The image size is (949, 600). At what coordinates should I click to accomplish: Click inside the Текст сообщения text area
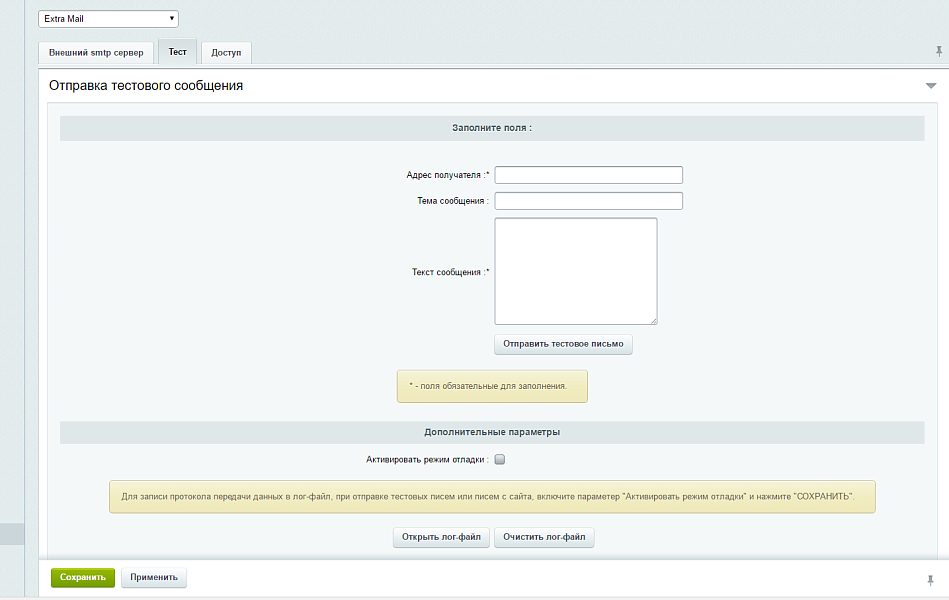pyautogui.click(x=575, y=270)
